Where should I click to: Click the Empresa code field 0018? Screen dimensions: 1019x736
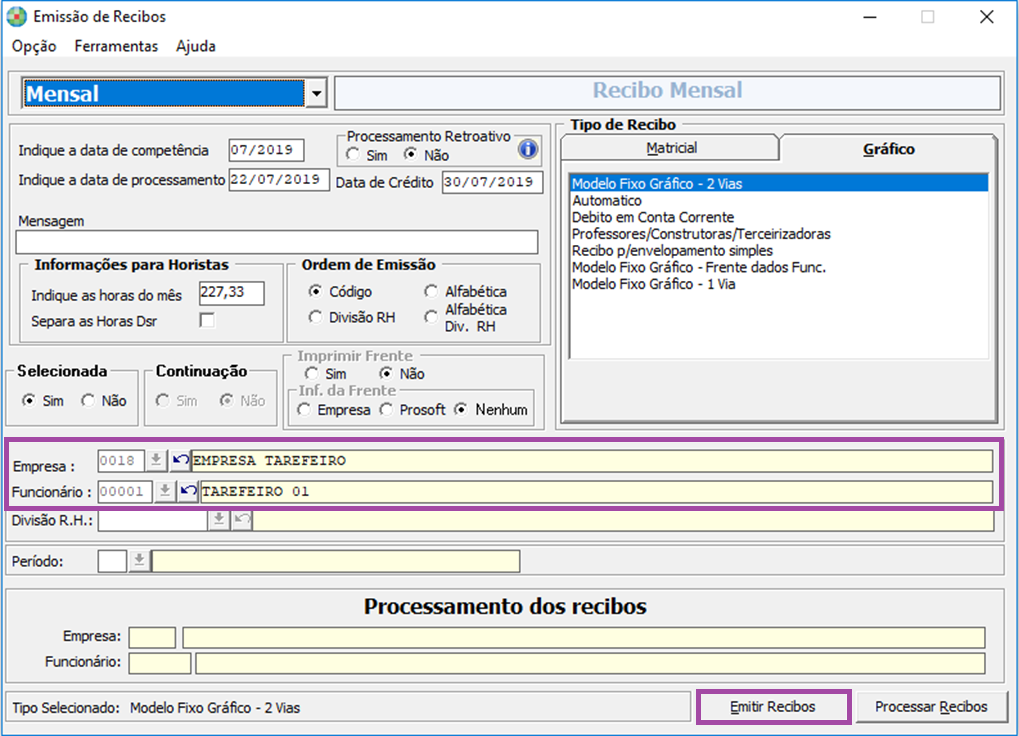121,461
